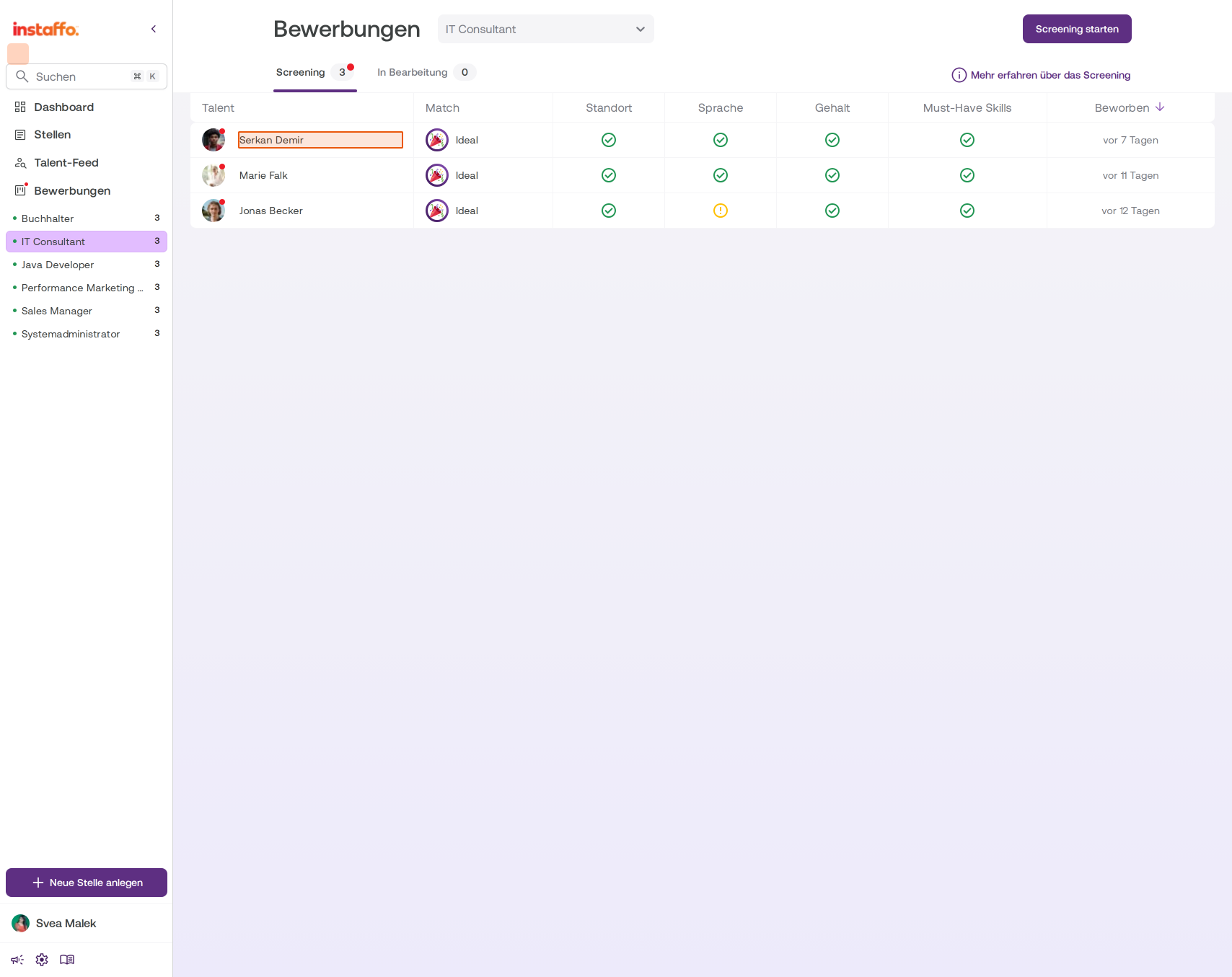Screen dimensions: 1232x977
Task: Switch to the In Bearbeitung tab
Action: click(x=426, y=73)
